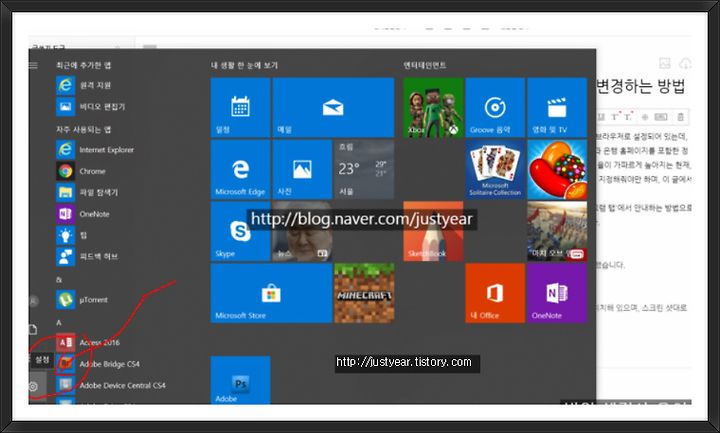Open the news tile with man's photo
The width and height of the screenshot is (720, 433).
coord(302,231)
